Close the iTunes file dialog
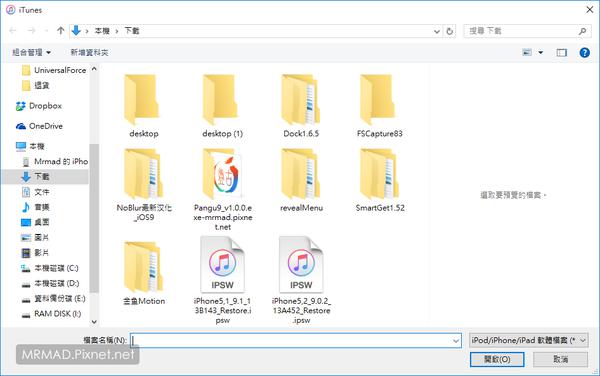The height and width of the screenshot is (376, 600). coord(590,10)
